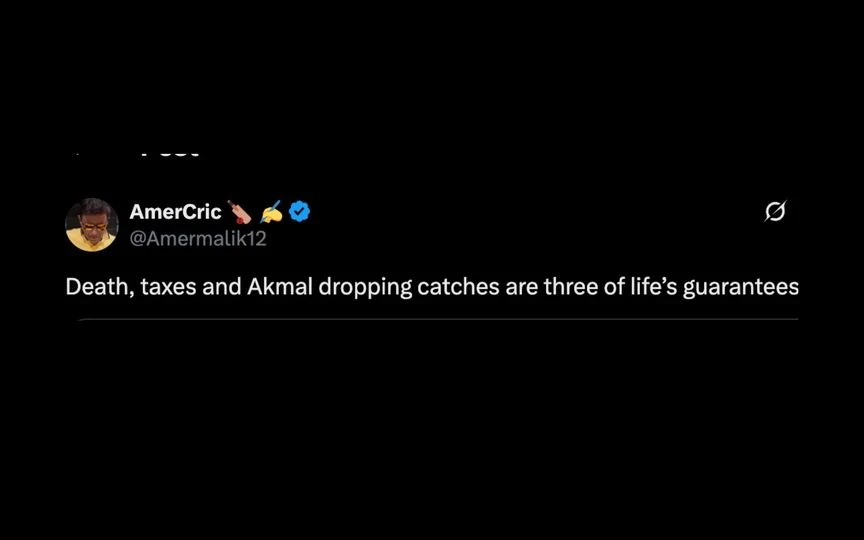Open AmerCric's profile picture
The image size is (864, 540).
pyautogui.click(x=91, y=225)
